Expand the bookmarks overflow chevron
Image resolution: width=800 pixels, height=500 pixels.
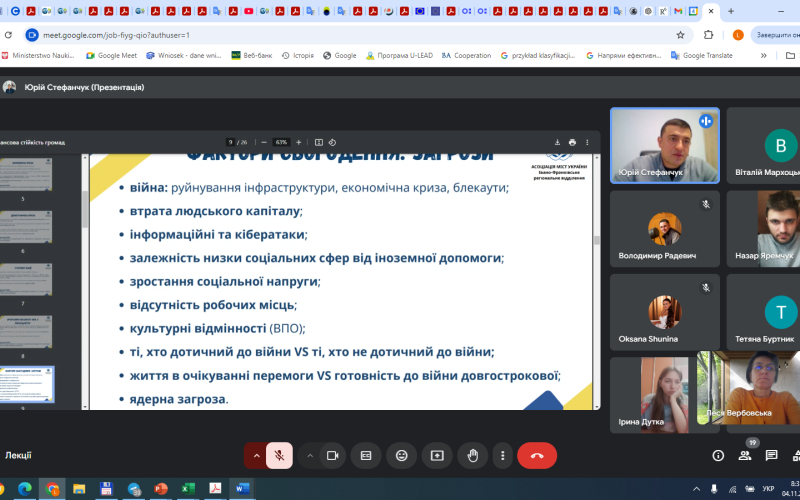click(764, 56)
